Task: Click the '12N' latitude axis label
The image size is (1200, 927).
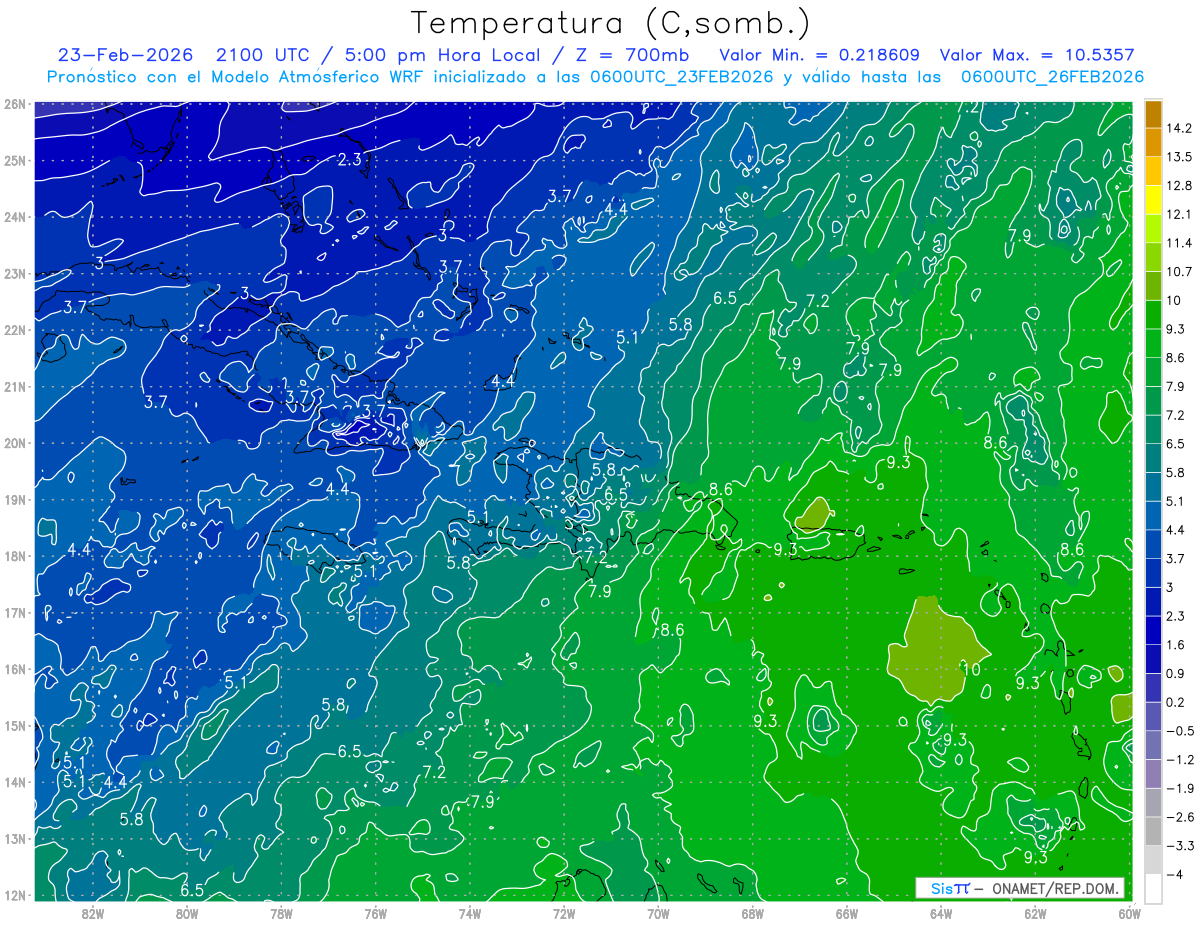Action: point(15,895)
